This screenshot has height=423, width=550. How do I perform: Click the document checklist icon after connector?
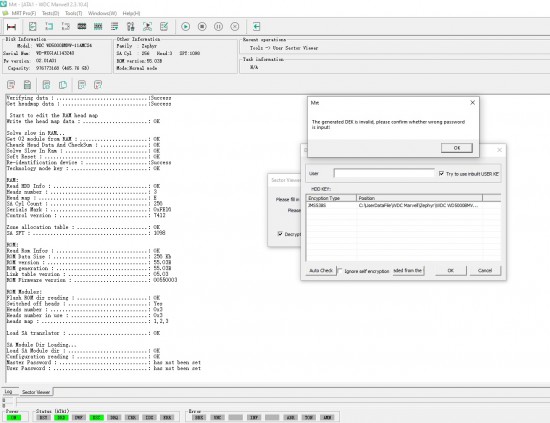33,27
